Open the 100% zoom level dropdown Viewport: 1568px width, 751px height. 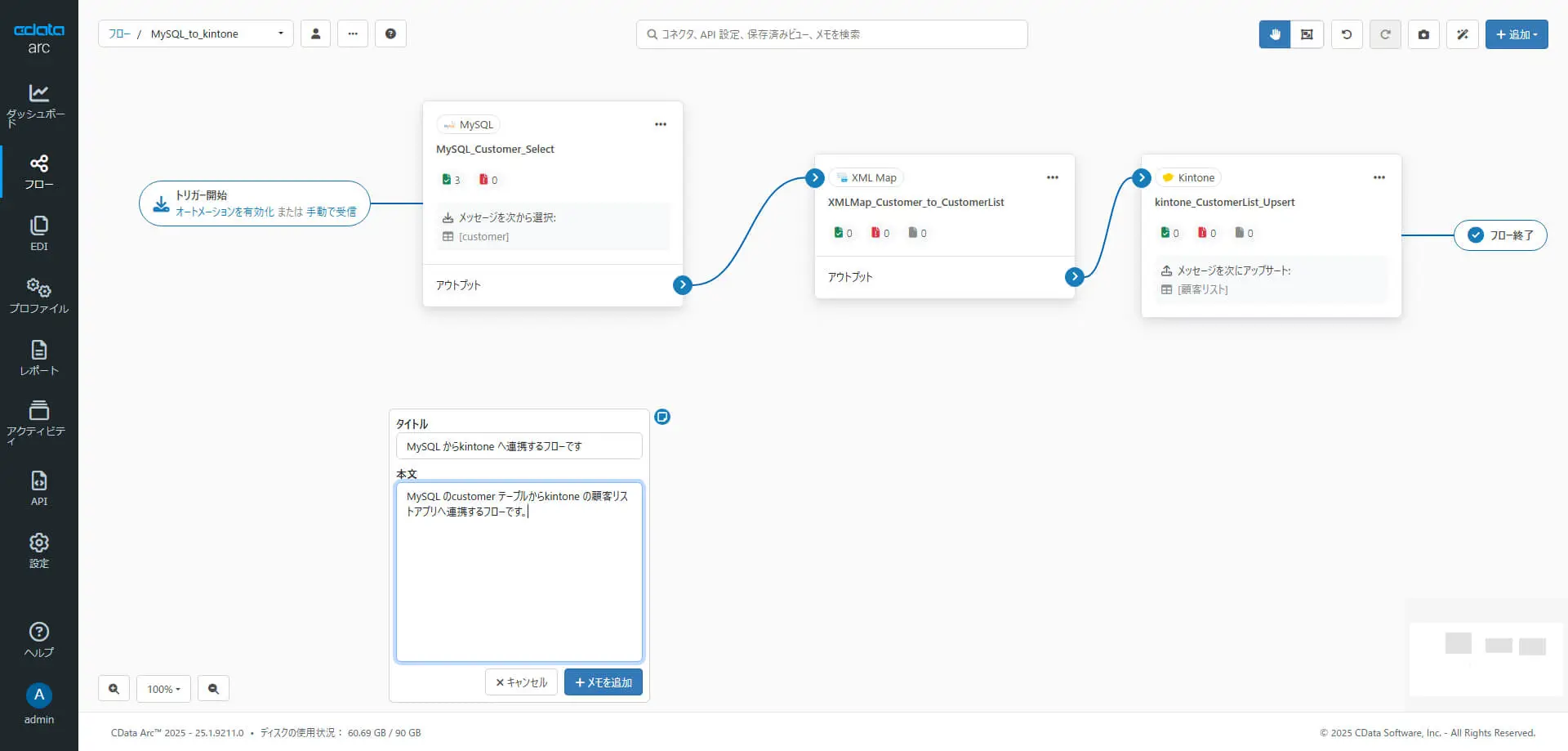[x=163, y=689]
